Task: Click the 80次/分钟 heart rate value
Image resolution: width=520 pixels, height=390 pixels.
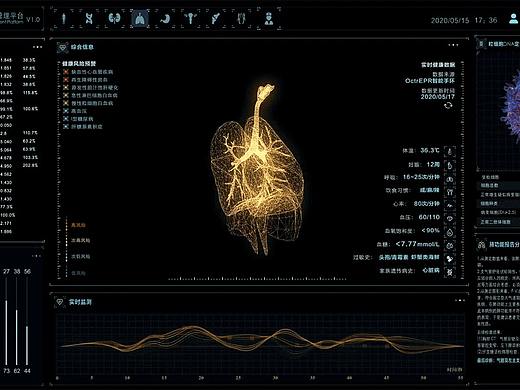Action: click(426, 204)
